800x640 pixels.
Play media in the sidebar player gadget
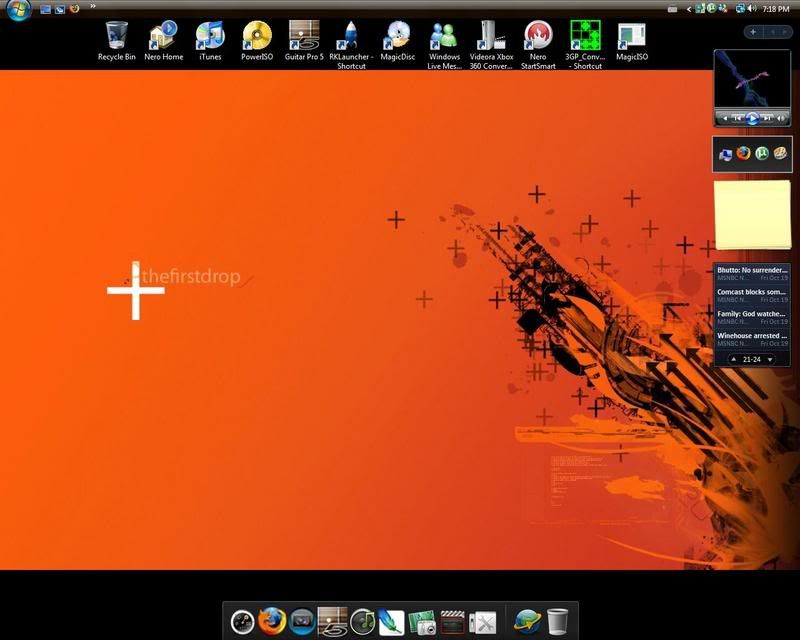(x=752, y=118)
